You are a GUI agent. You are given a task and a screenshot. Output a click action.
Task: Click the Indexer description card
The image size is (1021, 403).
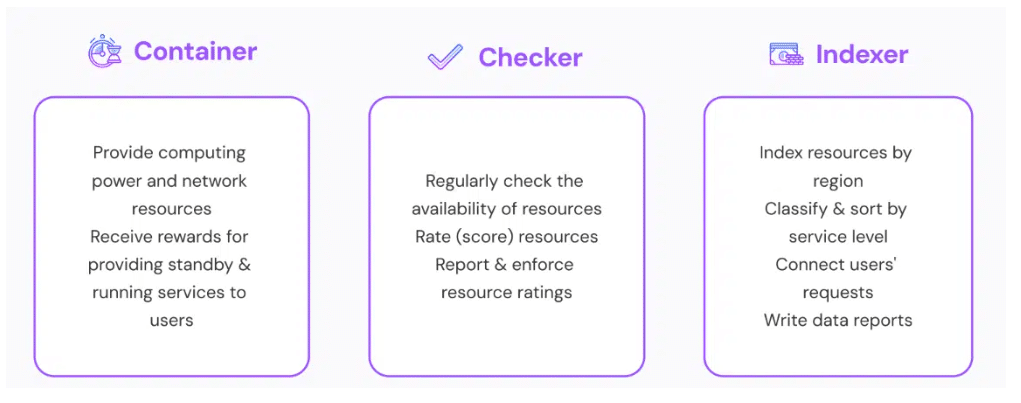[x=838, y=236]
